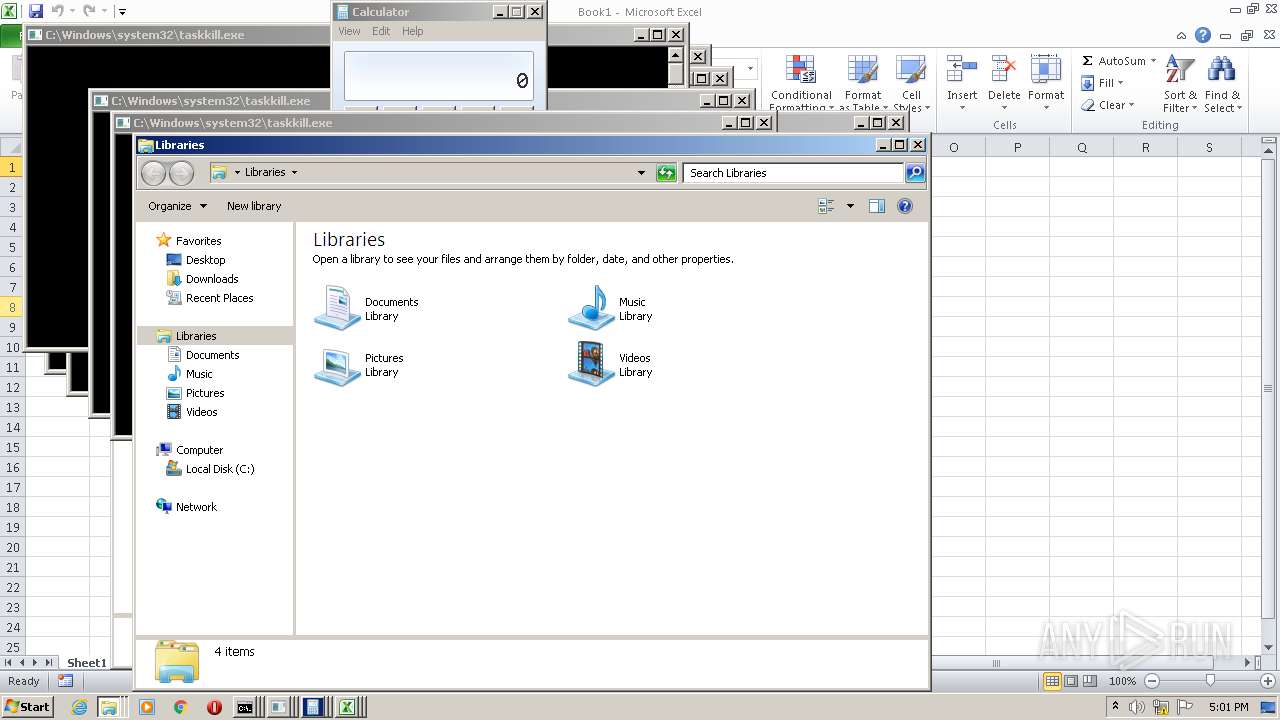Click Sort & Filter in Excel
This screenshot has width=1280, height=720.
[x=1180, y=84]
